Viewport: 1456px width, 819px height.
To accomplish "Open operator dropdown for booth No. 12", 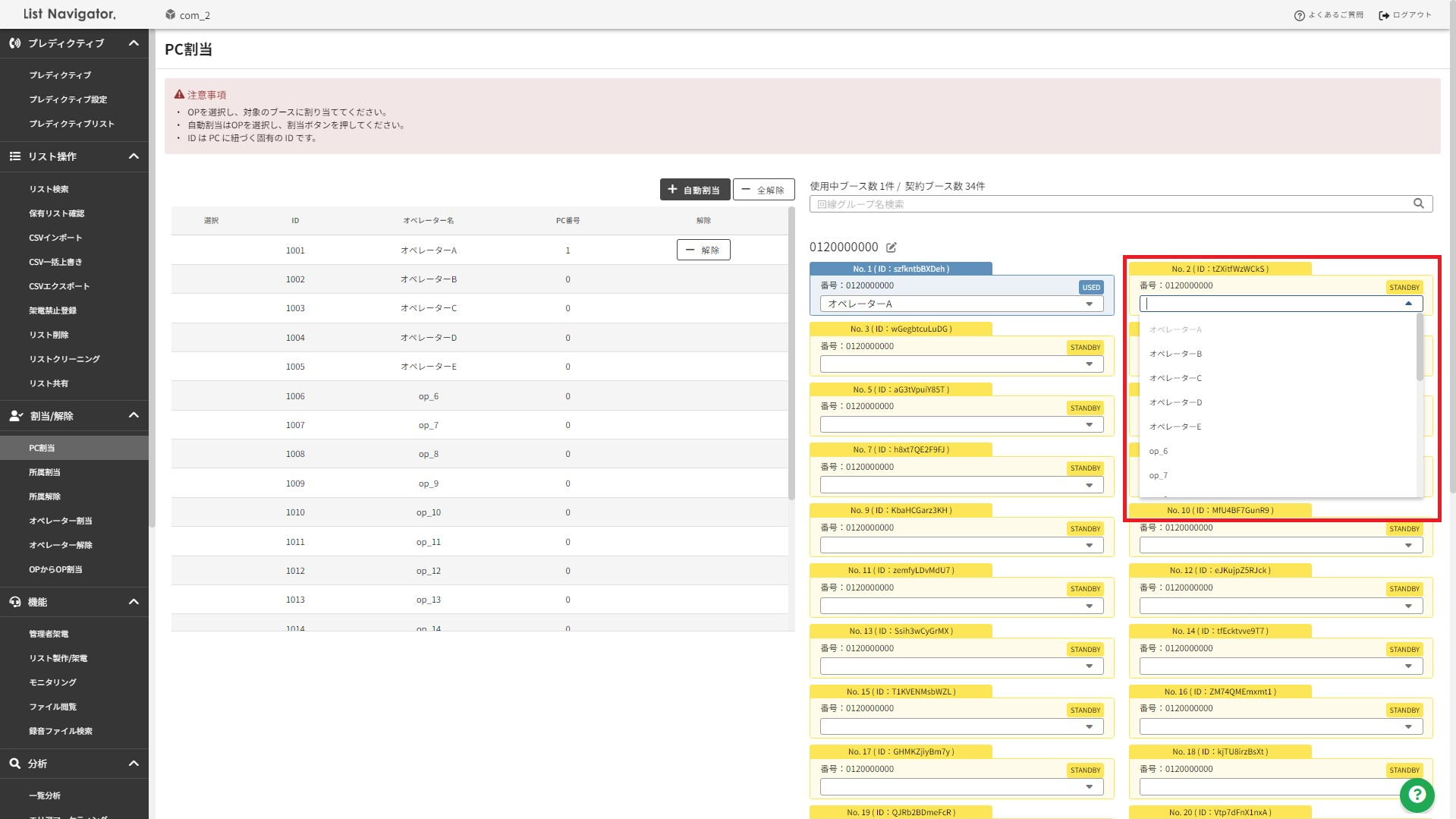I will click(1281, 606).
